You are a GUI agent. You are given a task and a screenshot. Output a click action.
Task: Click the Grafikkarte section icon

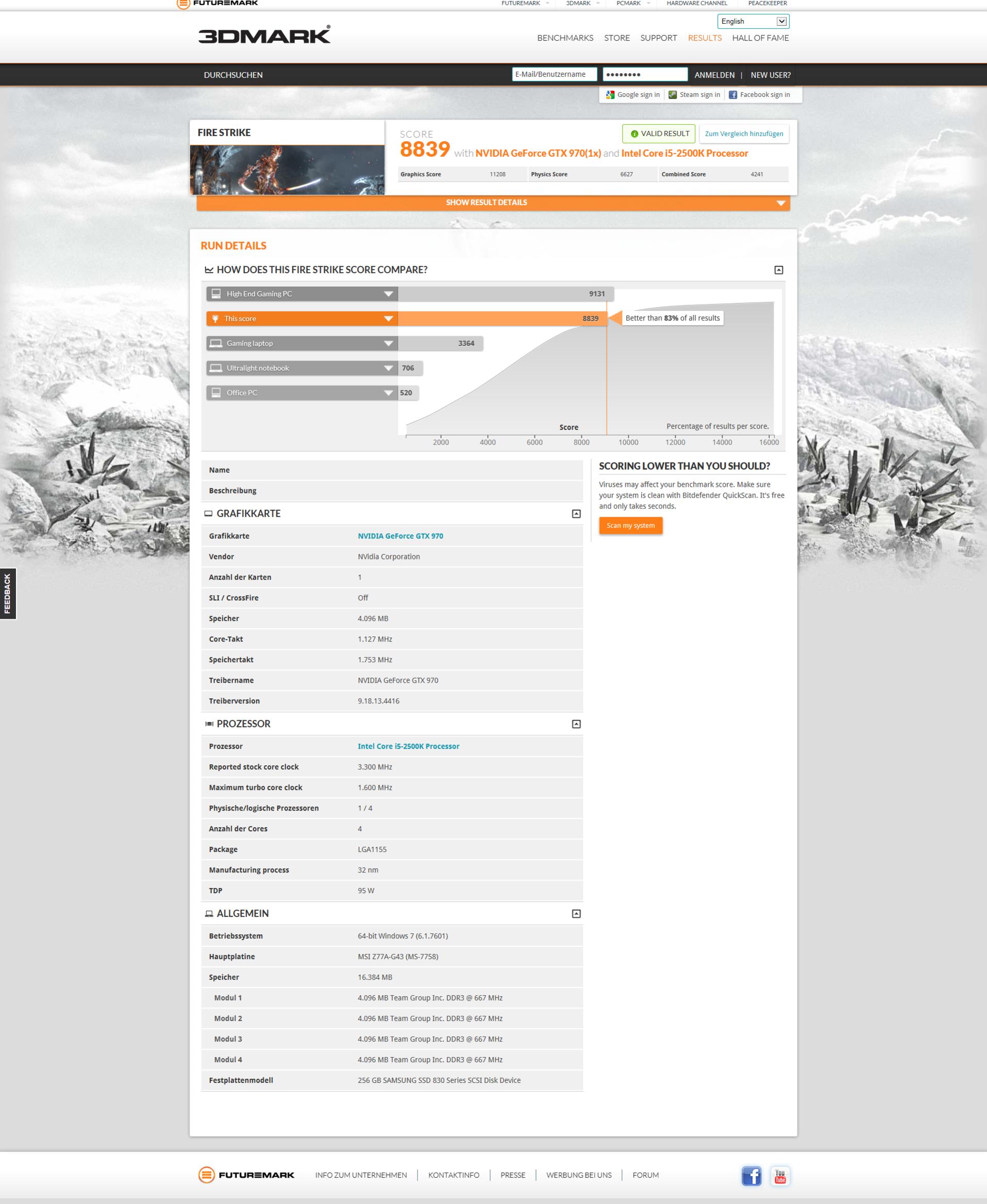tap(209, 514)
